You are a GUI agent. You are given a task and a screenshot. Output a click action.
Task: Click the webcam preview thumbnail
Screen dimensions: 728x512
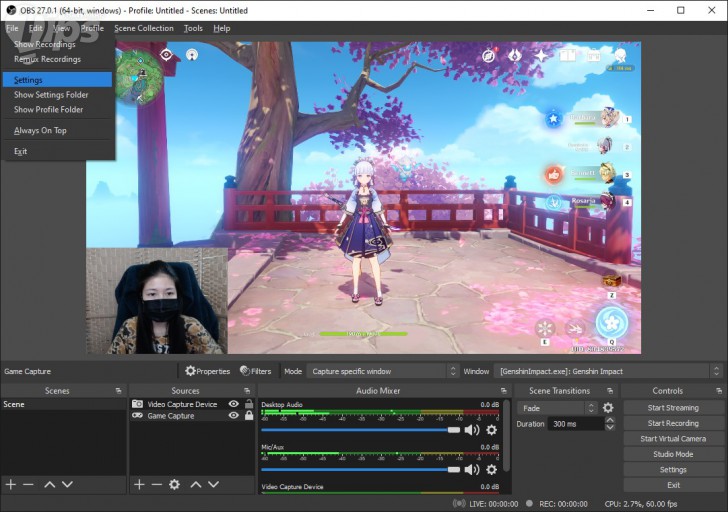157,301
